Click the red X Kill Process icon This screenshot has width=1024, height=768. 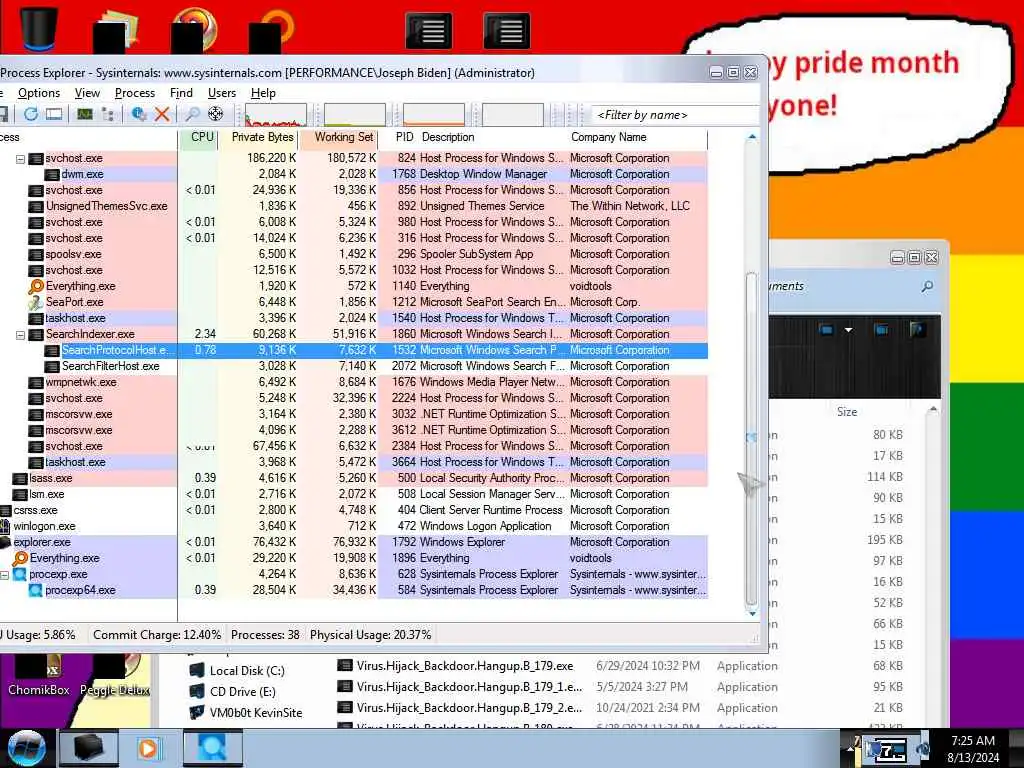pyautogui.click(x=163, y=114)
